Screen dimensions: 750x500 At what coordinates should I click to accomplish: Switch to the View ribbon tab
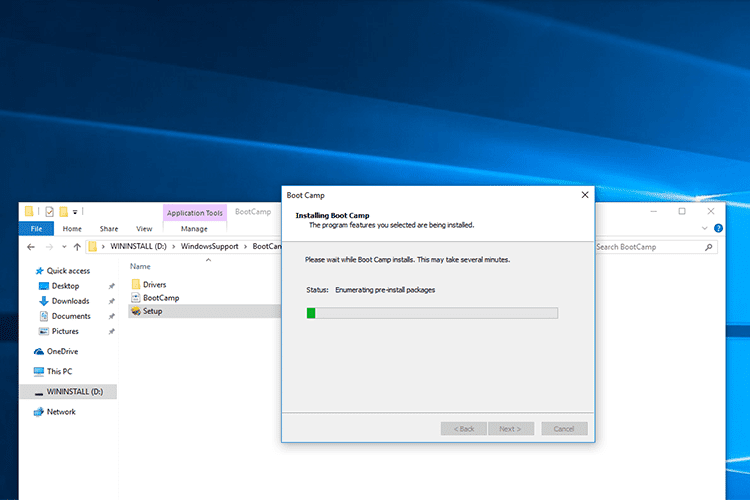(144, 229)
